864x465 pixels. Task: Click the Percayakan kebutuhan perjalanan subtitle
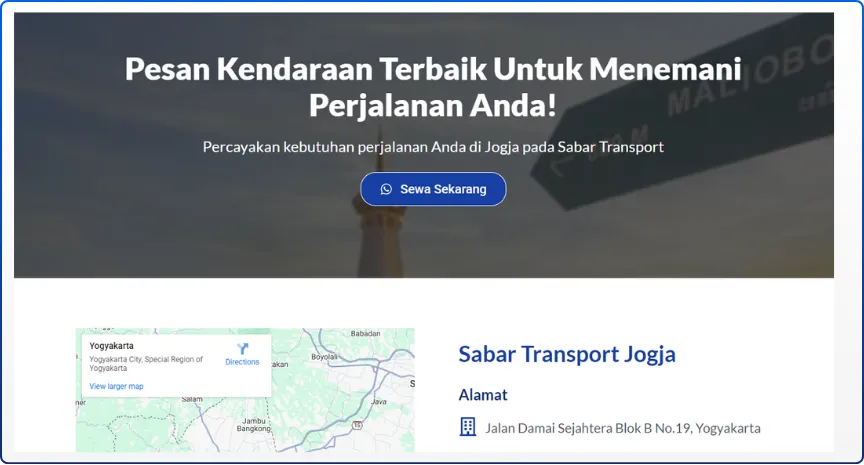[x=433, y=147]
